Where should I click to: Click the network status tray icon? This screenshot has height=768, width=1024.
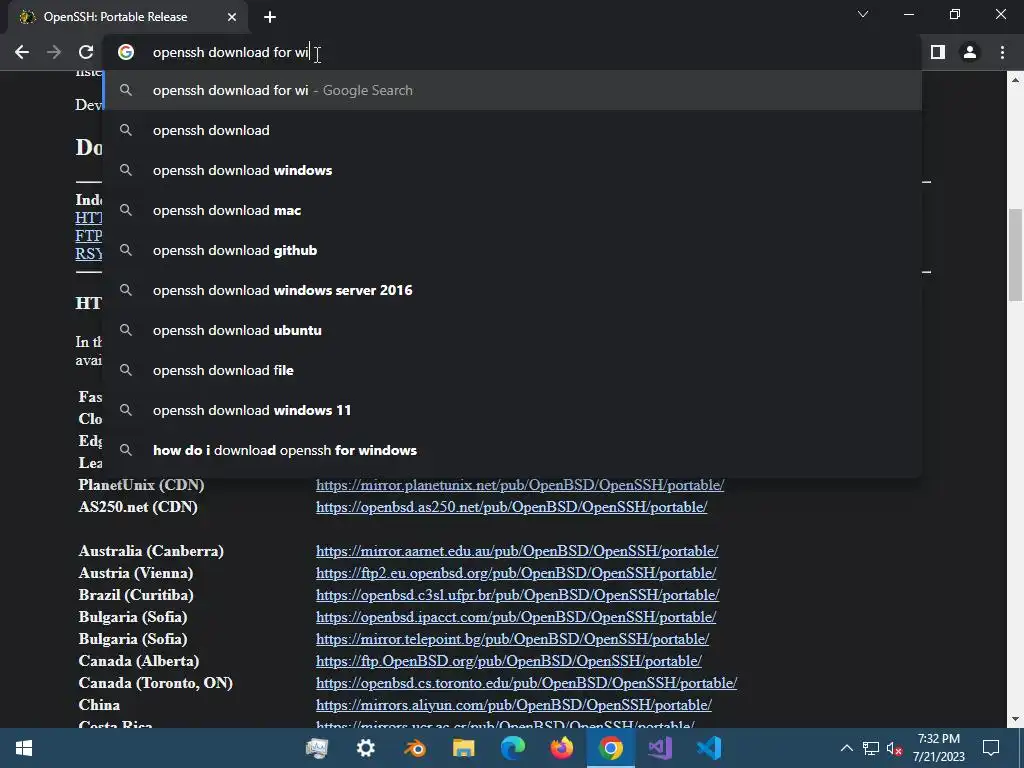871,748
